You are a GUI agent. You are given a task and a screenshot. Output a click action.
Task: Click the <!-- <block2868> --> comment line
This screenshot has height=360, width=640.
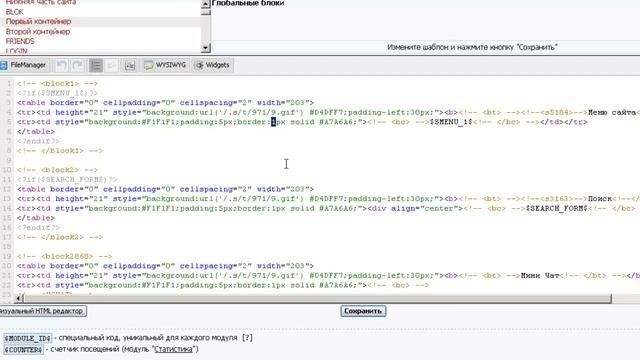[64, 257]
